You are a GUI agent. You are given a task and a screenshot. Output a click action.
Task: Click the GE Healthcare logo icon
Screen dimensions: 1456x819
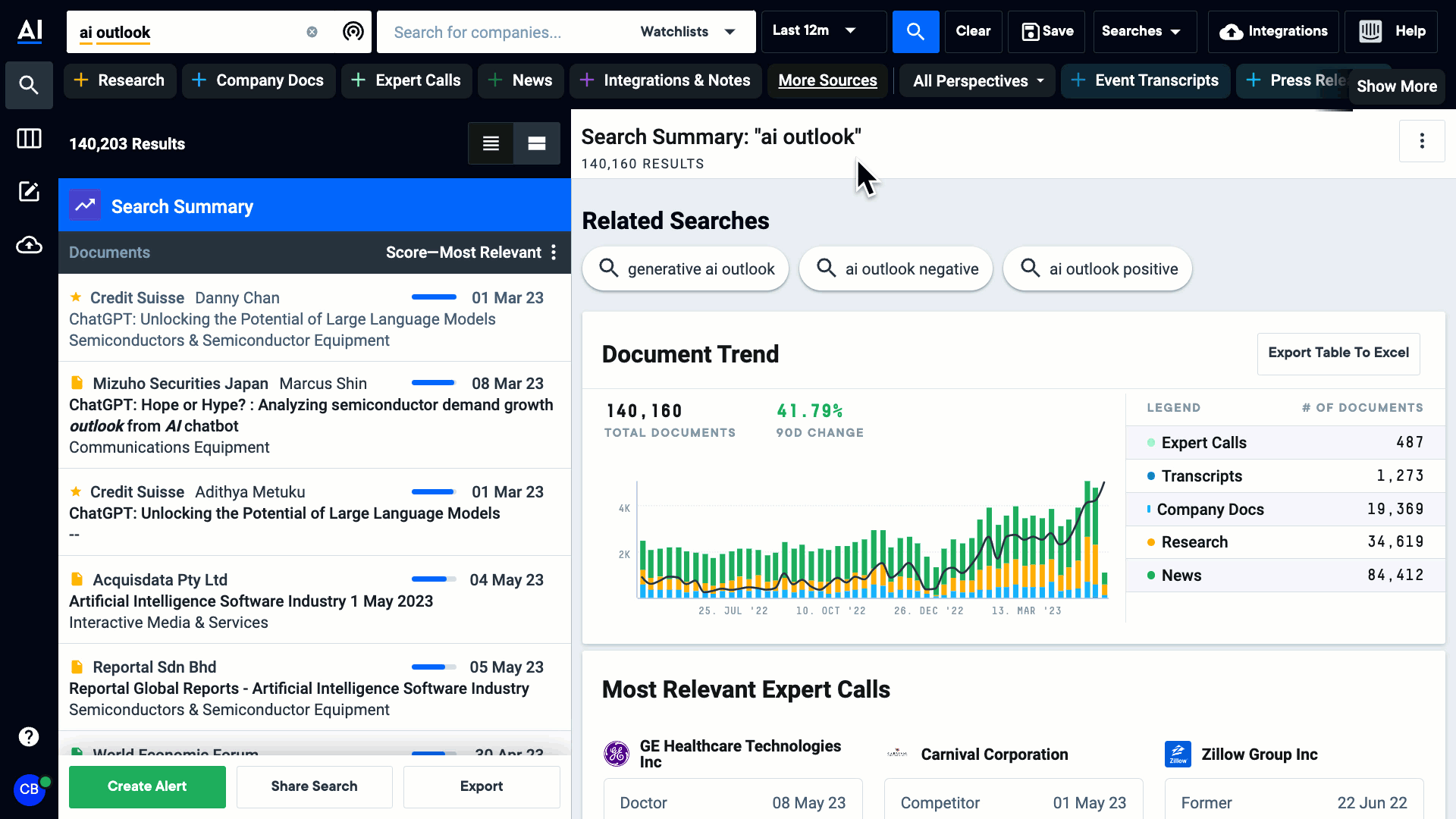point(617,754)
